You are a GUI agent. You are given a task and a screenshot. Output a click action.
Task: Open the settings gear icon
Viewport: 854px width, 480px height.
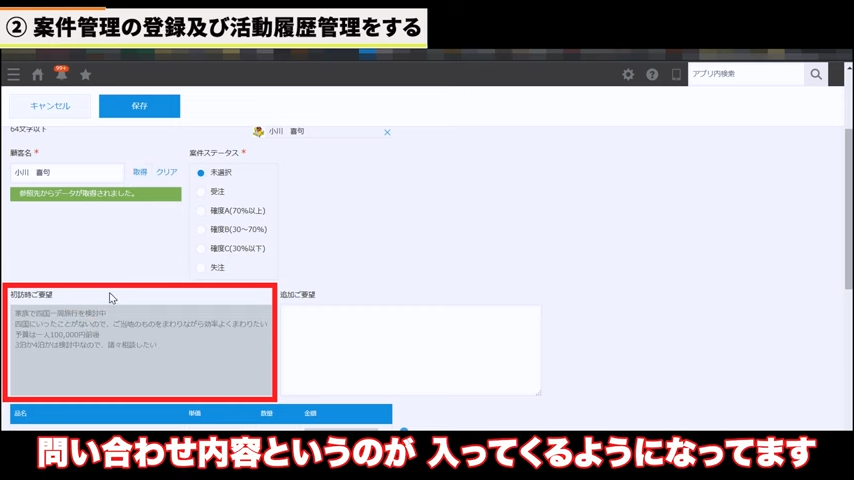[628, 74]
